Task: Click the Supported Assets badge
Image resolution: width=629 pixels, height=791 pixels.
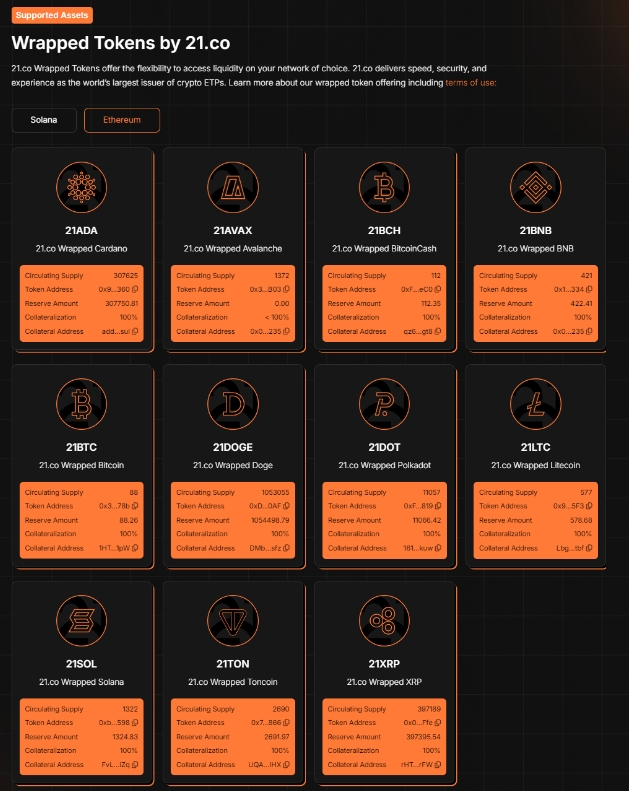Action: (x=52, y=15)
